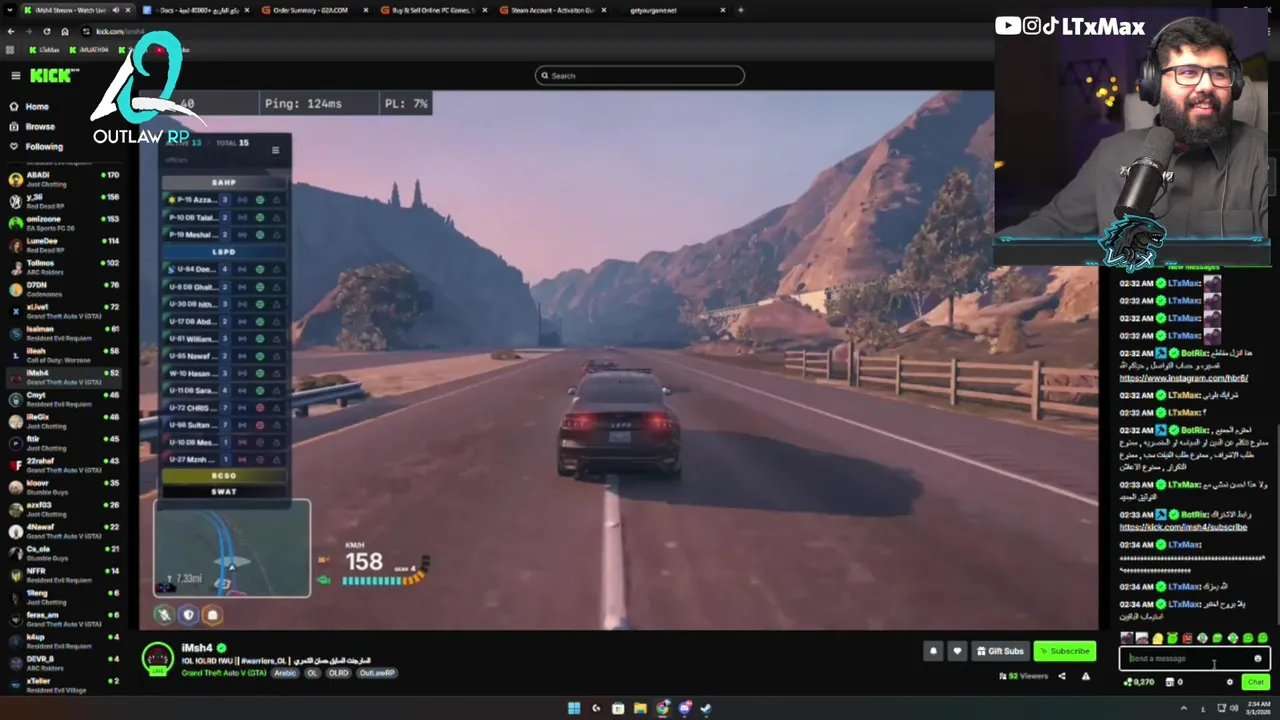Open Tollmos channel in the sidebar
The image size is (1280, 720).
[x=62, y=267]
